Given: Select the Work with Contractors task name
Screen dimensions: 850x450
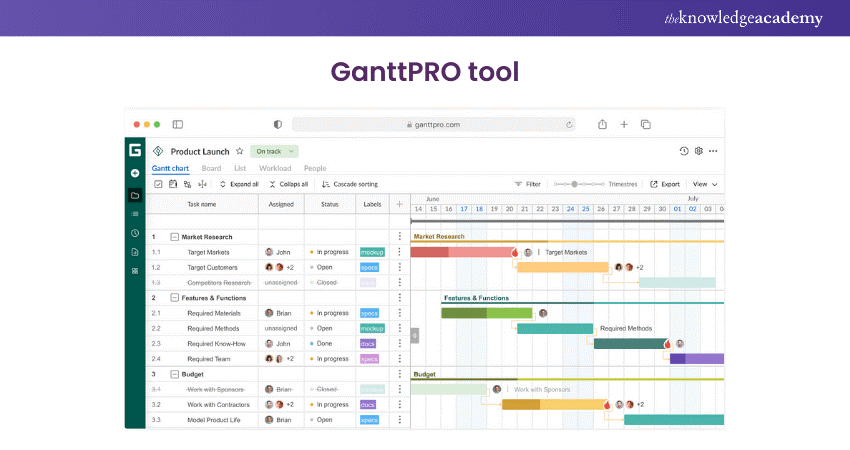Looking at the screenshot, I should coord(218,404).
